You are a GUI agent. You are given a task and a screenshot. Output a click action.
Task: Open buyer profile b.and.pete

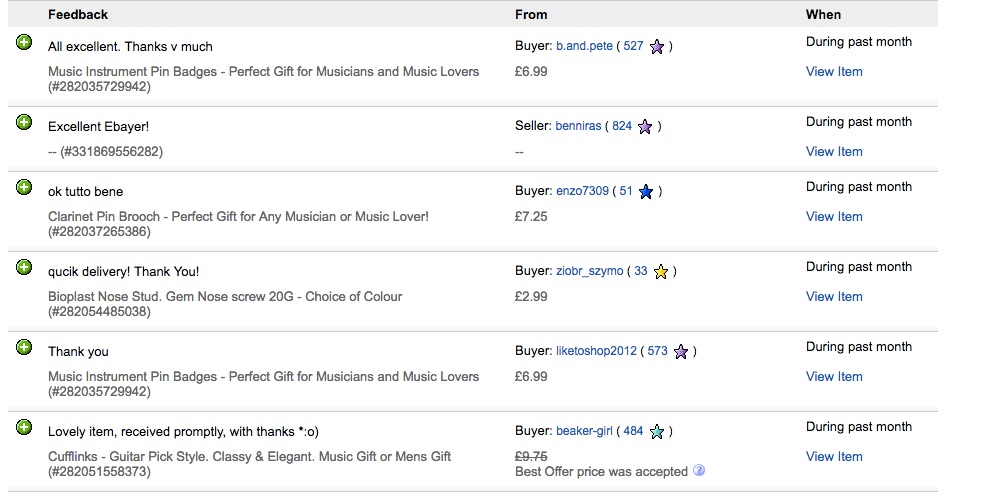(x=584, y=46)
